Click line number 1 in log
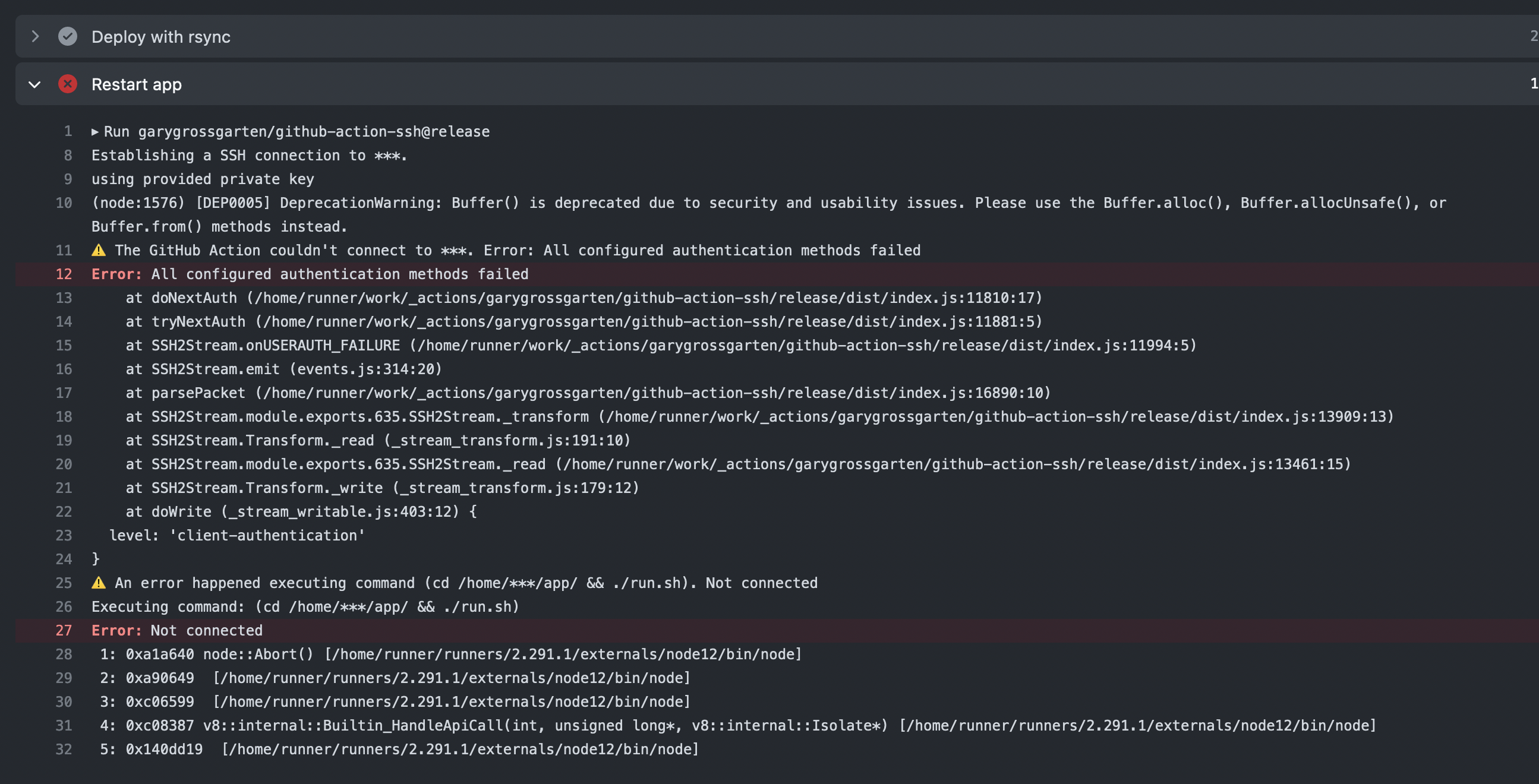This screenshot has height=784, width=1539. click(68, 131)
